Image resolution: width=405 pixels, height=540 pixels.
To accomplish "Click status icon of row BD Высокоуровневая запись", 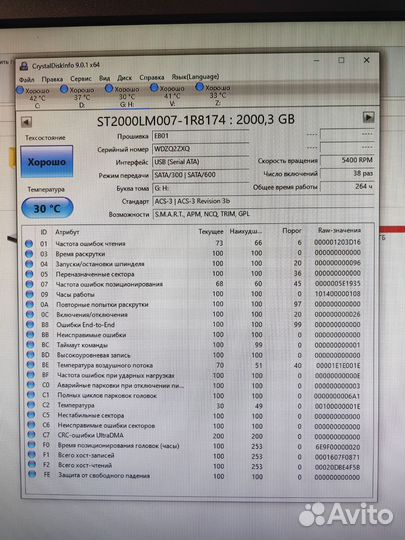I will tap(31, 355).
